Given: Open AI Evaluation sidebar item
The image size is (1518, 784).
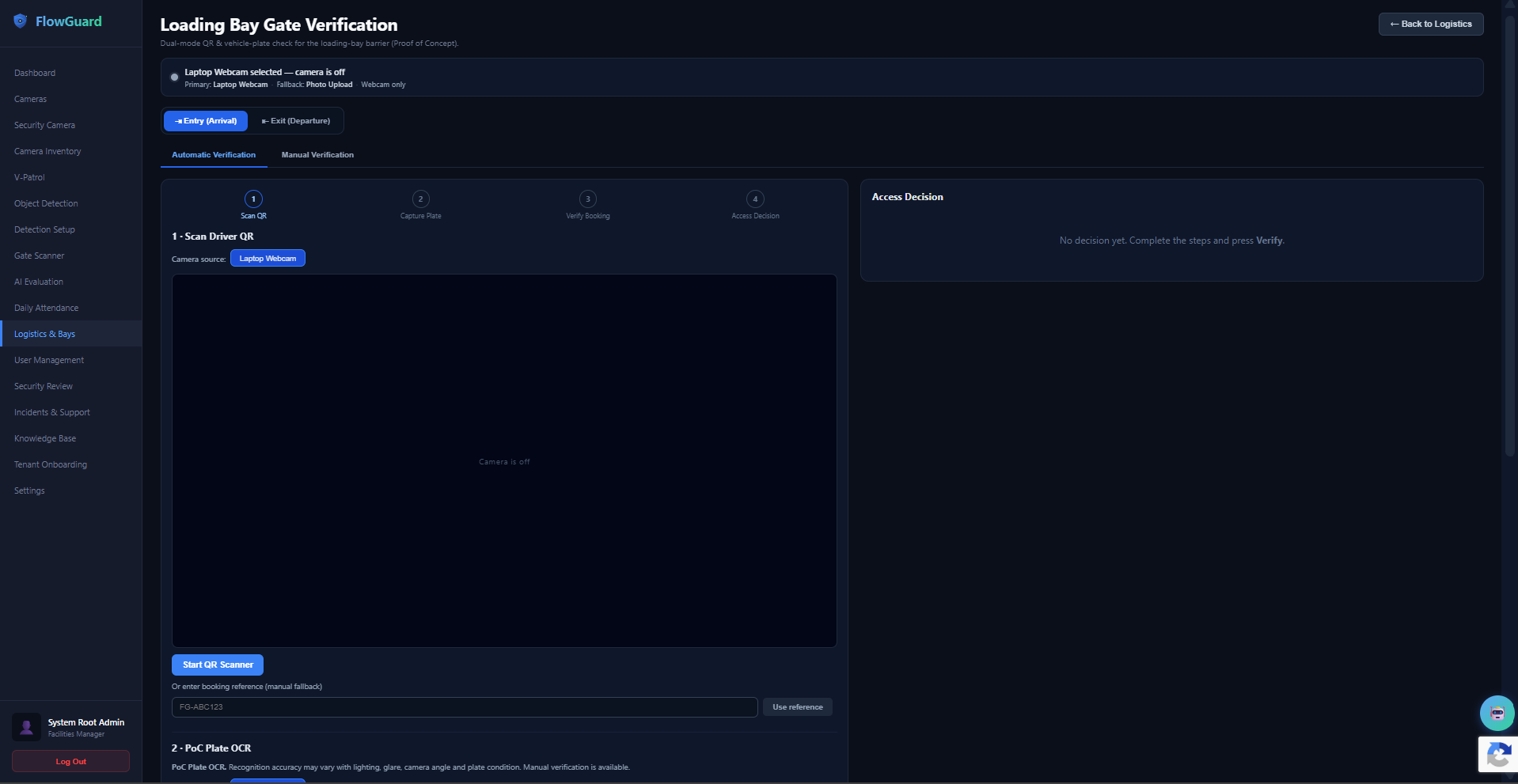Looking at the screenshot, I should pos(71,282).
